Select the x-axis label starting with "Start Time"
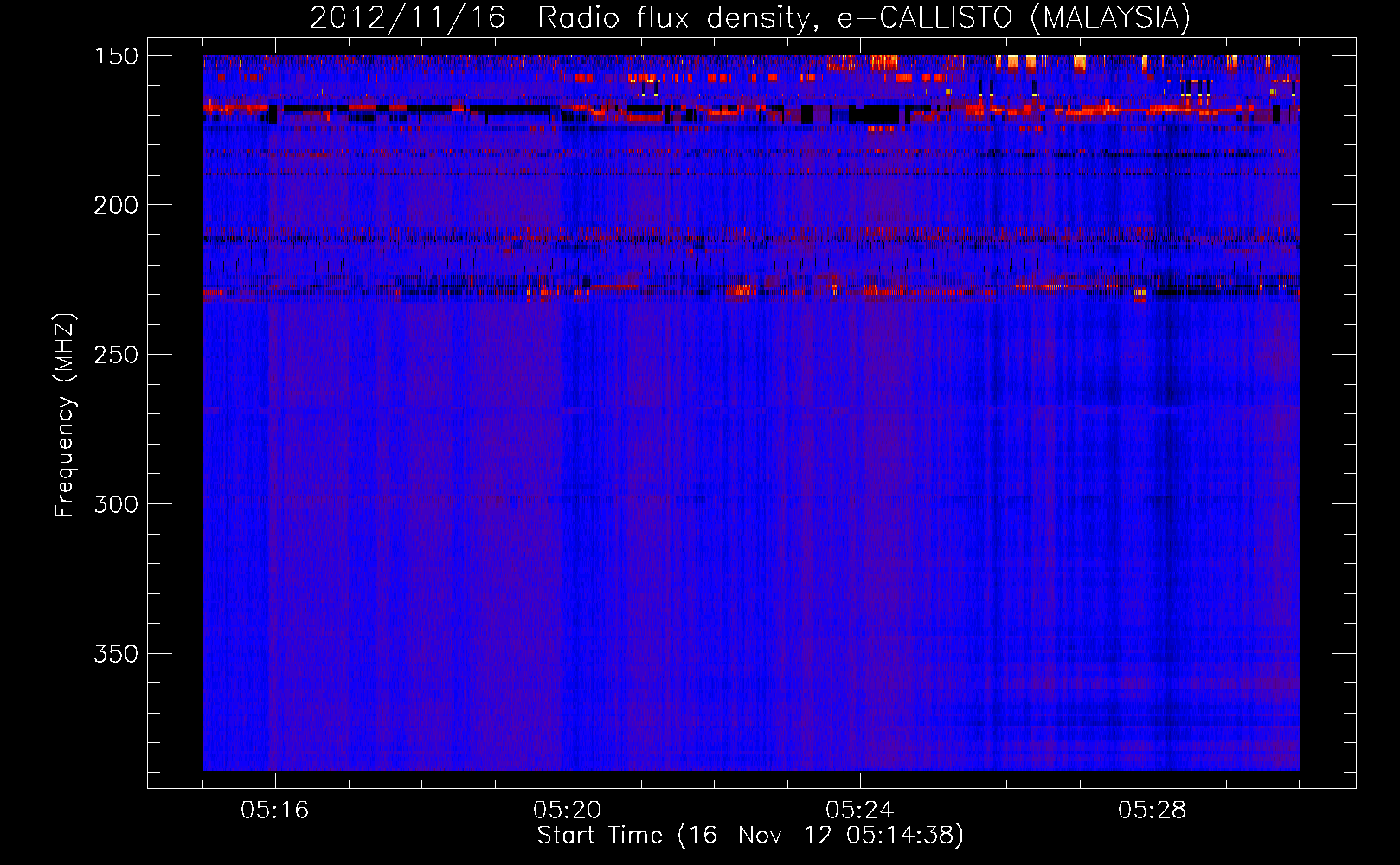Screen dimensions: 1400x865 pos(750,836)
